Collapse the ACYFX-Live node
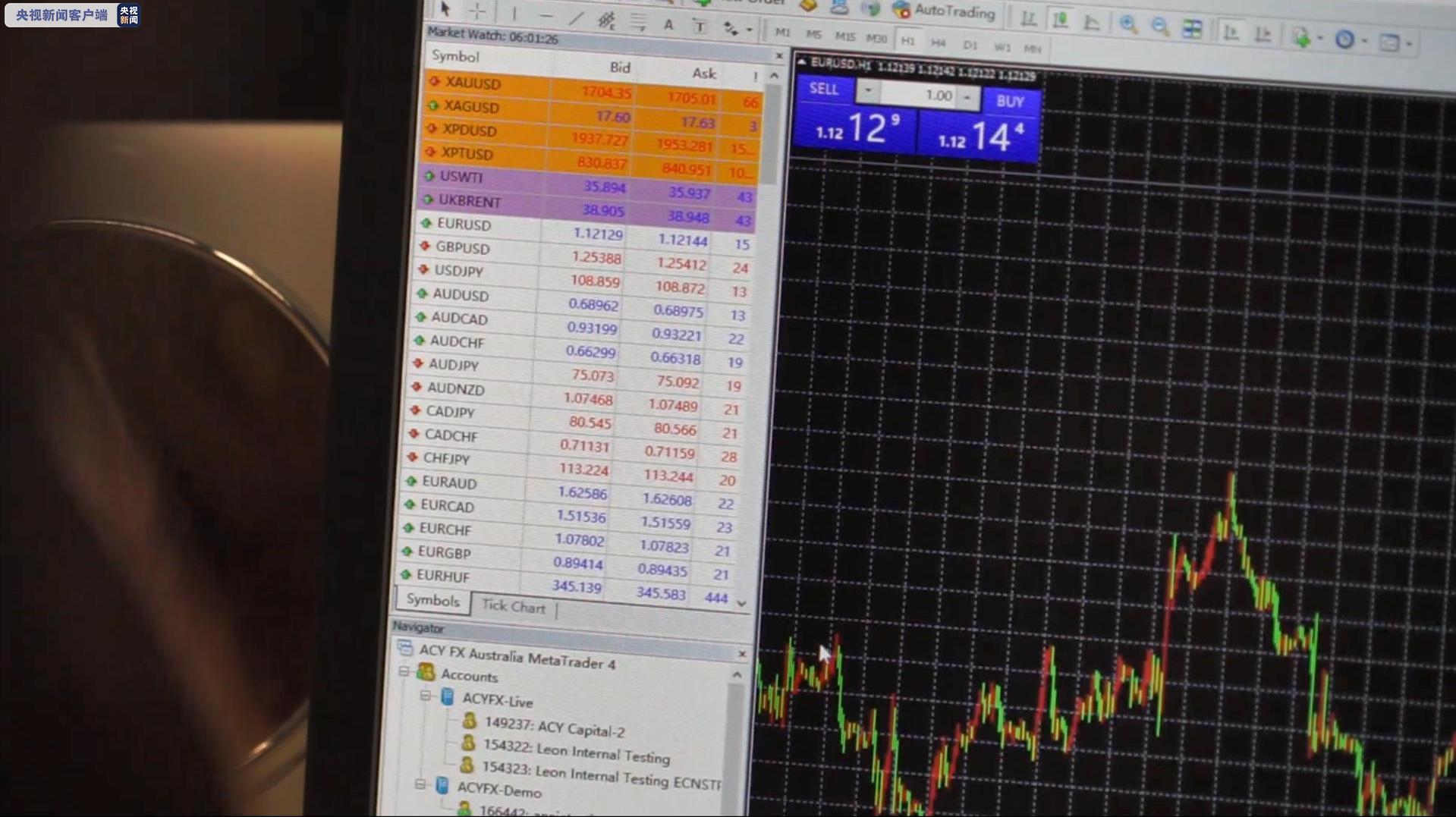Viewport: 1456px width, 817px height. [x=425, y=695]
